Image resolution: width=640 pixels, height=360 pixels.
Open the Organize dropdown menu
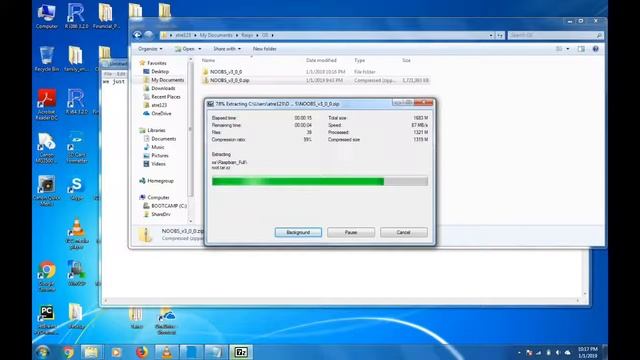[x=150, y=49]
